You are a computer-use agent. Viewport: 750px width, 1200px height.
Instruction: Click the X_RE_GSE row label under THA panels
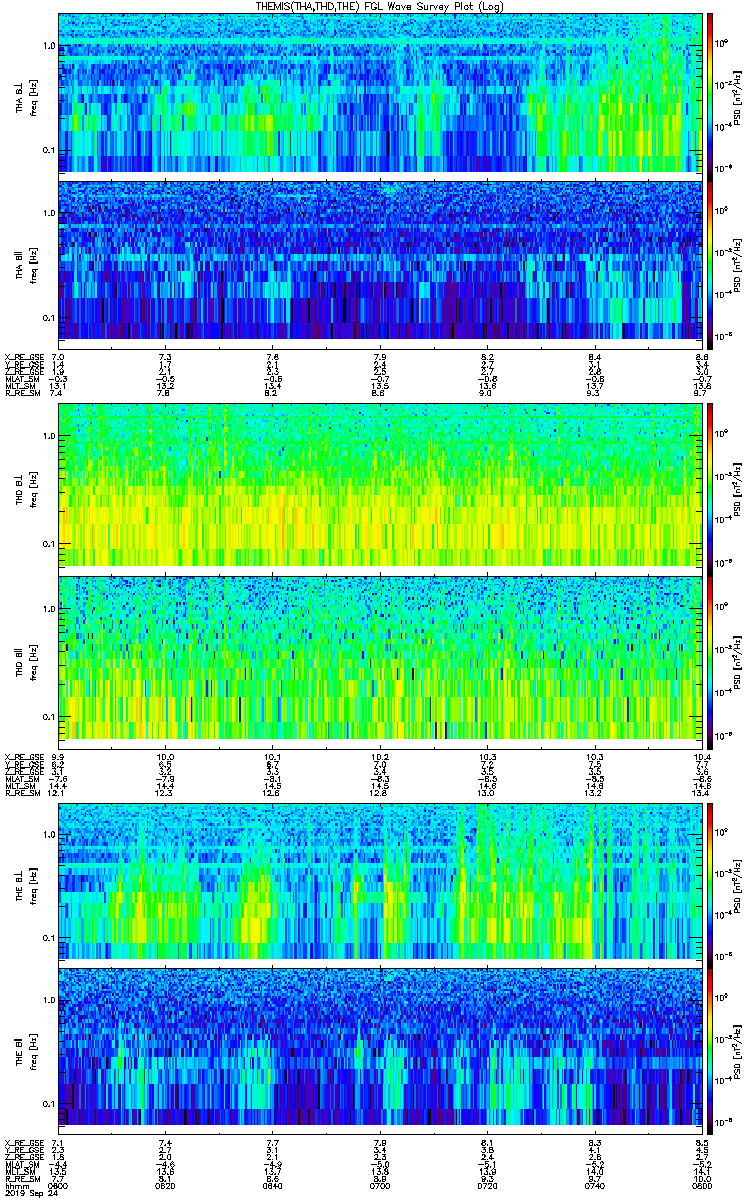[23, 357]
